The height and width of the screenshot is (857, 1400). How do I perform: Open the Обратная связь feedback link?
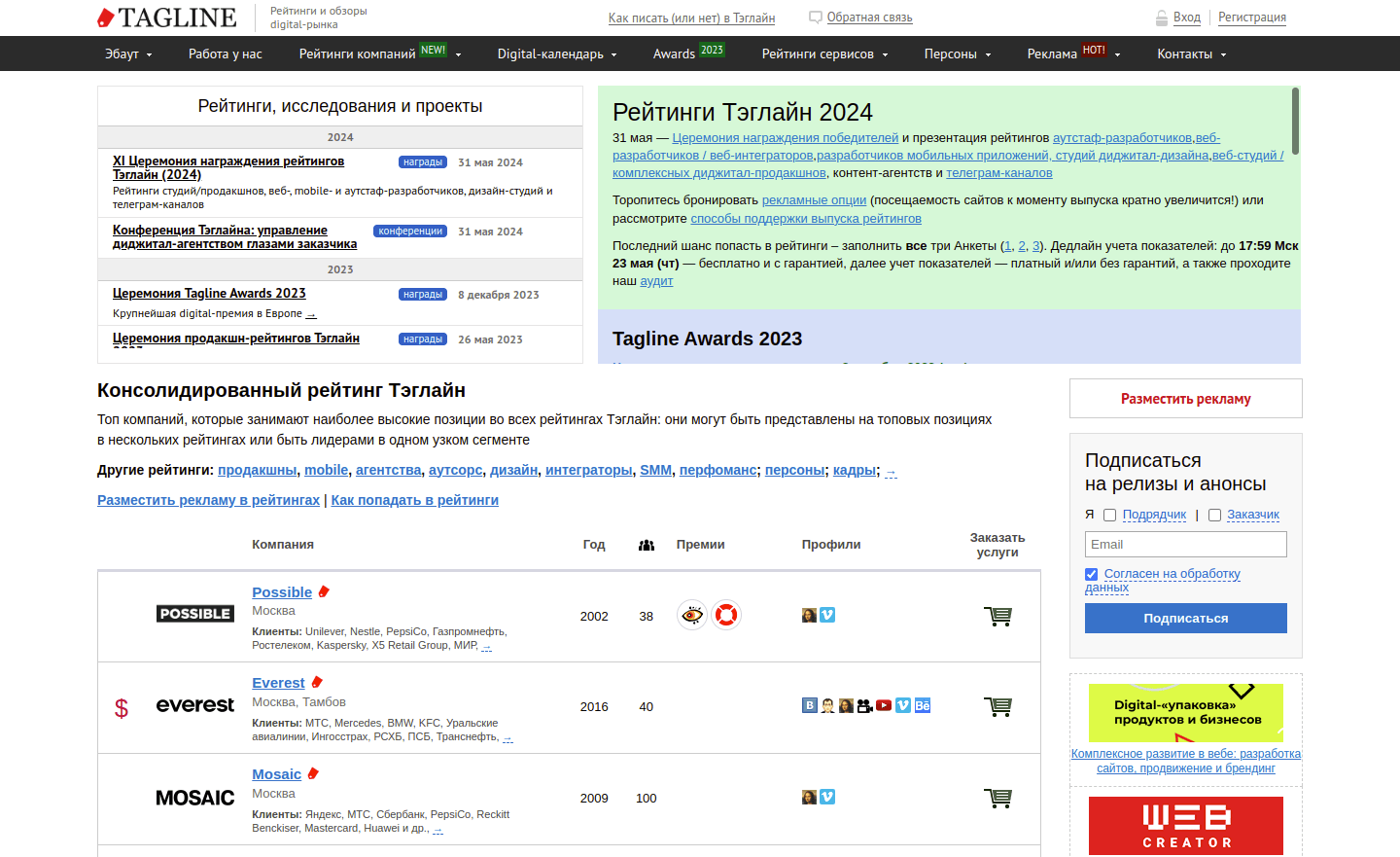click(x=869, y=18)
